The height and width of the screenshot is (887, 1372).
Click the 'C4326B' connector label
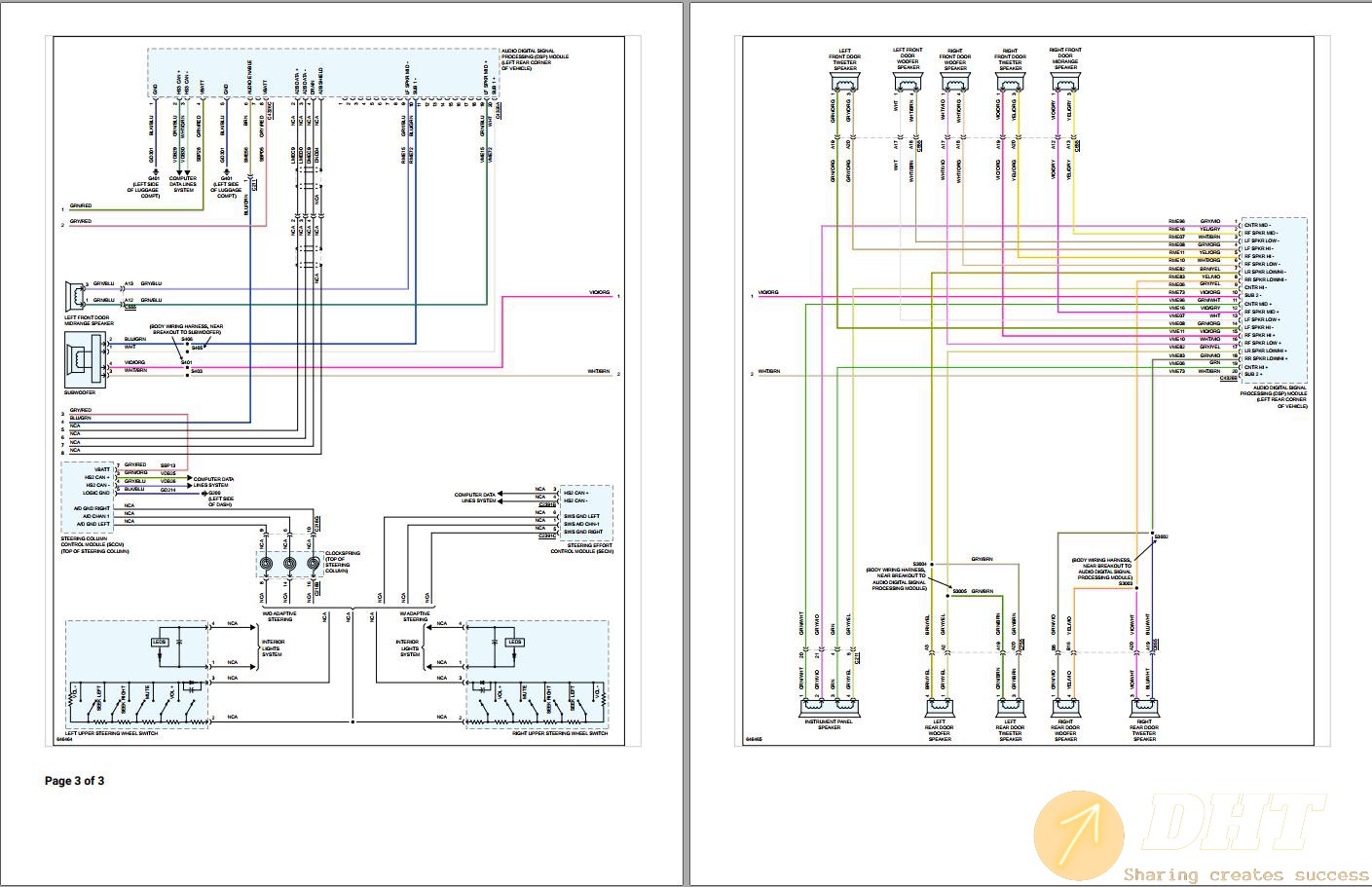click(x=1230, y=380)
